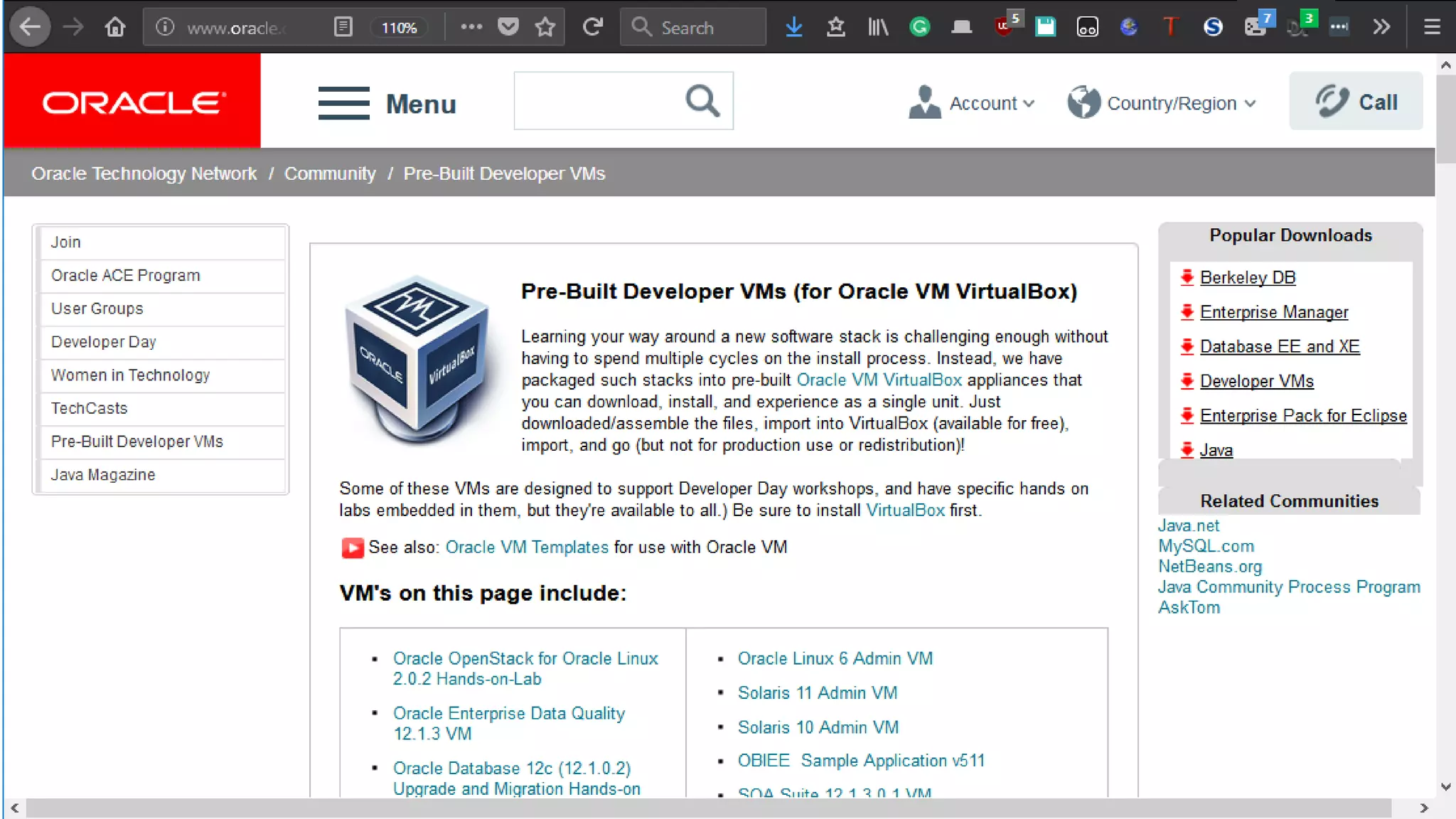1456x819 pixels.
Task: Open Berkeley DB download link
Action: pos(1248,277)
